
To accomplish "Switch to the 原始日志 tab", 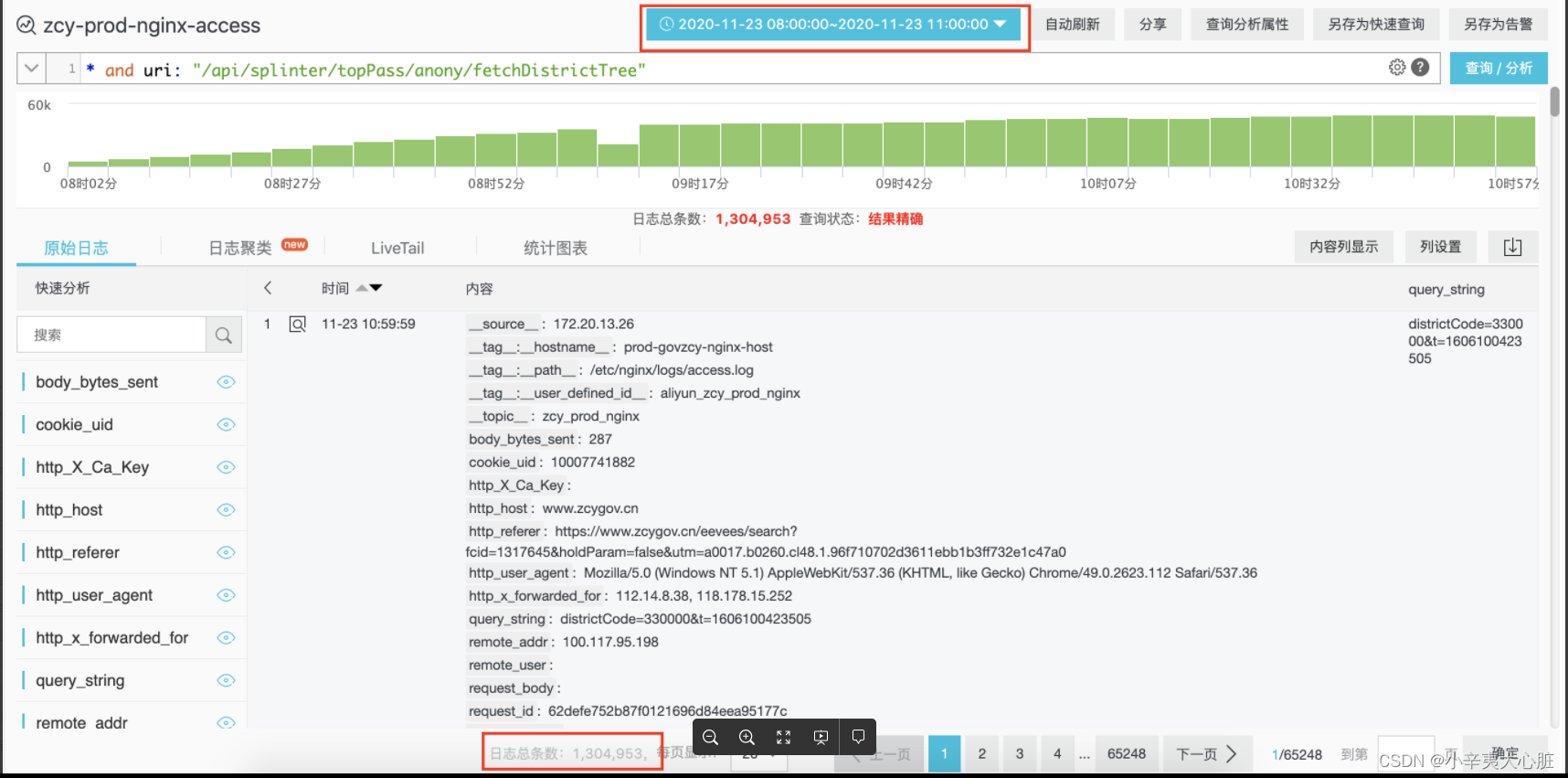I will pyautogui.click(x=76, y=248).
